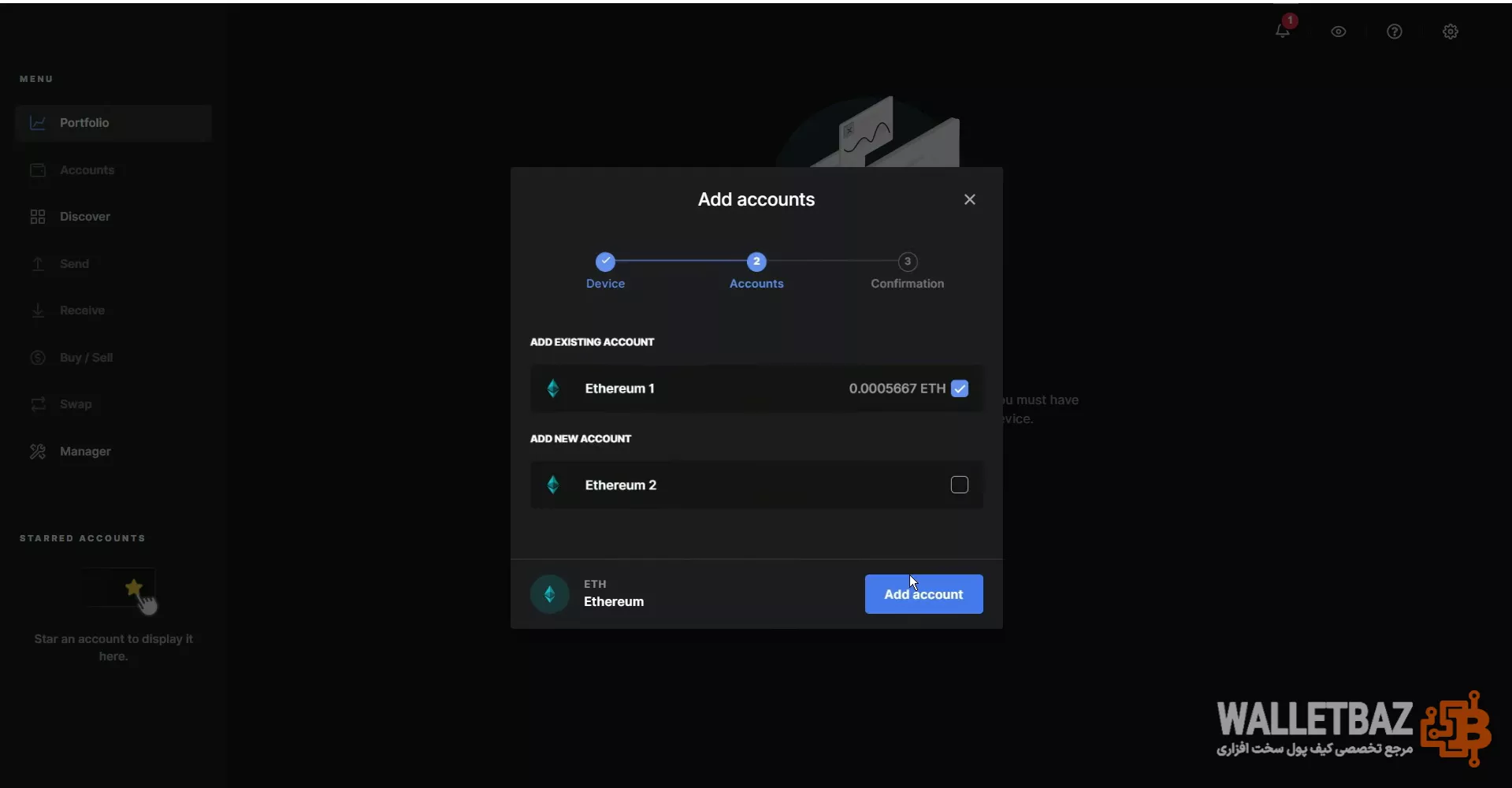Click the Swap arrows icon
This screenshot has height=788, width=1512.
click(x=38, y=404)
